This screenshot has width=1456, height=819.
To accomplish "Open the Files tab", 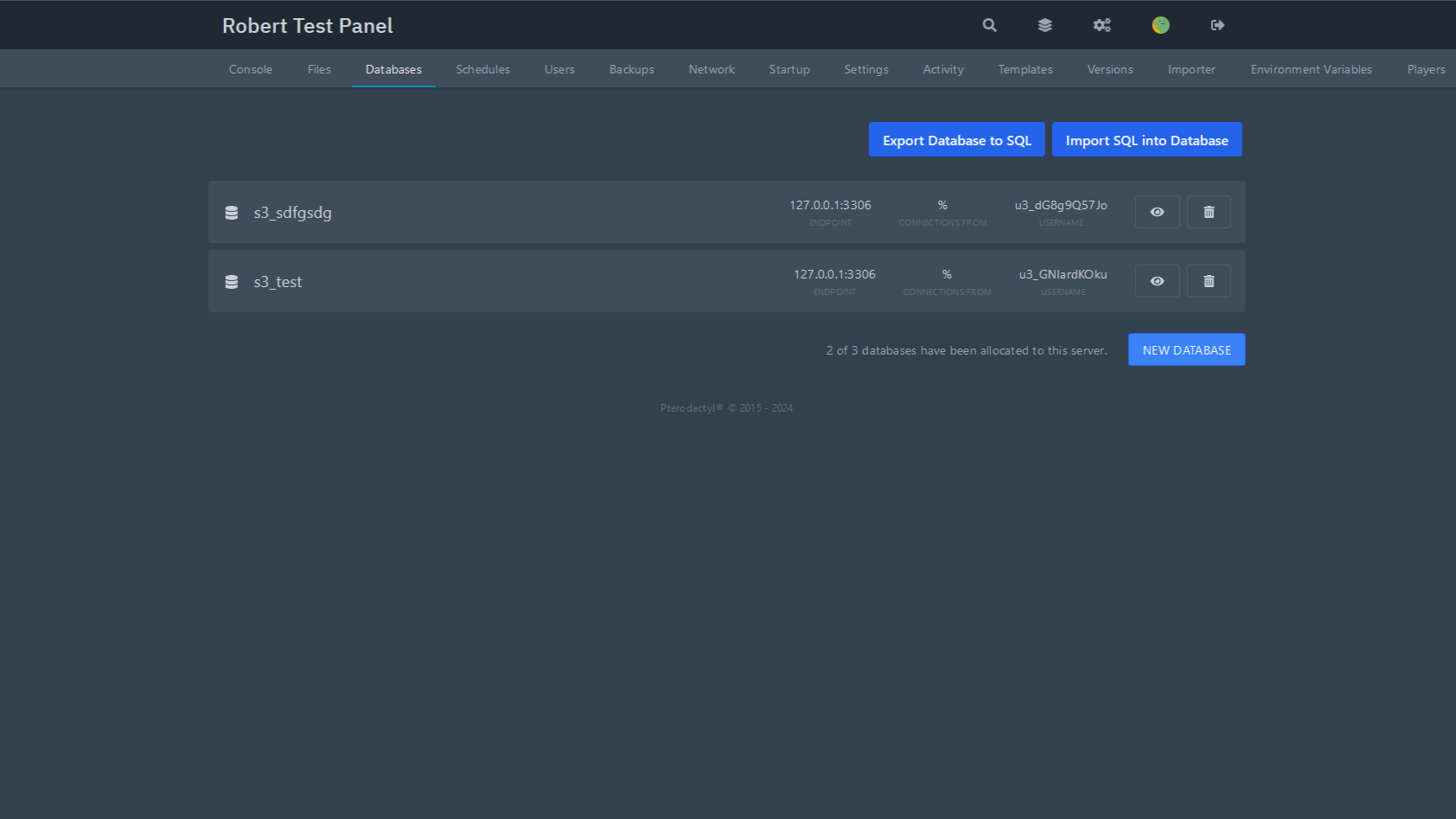I will [x=319, y=69].
